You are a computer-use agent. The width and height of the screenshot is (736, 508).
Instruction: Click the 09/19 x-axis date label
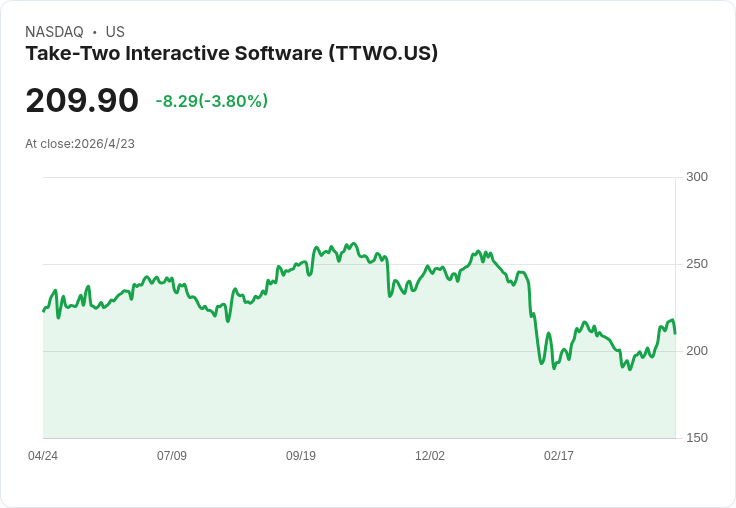click(x=301, y=456)
